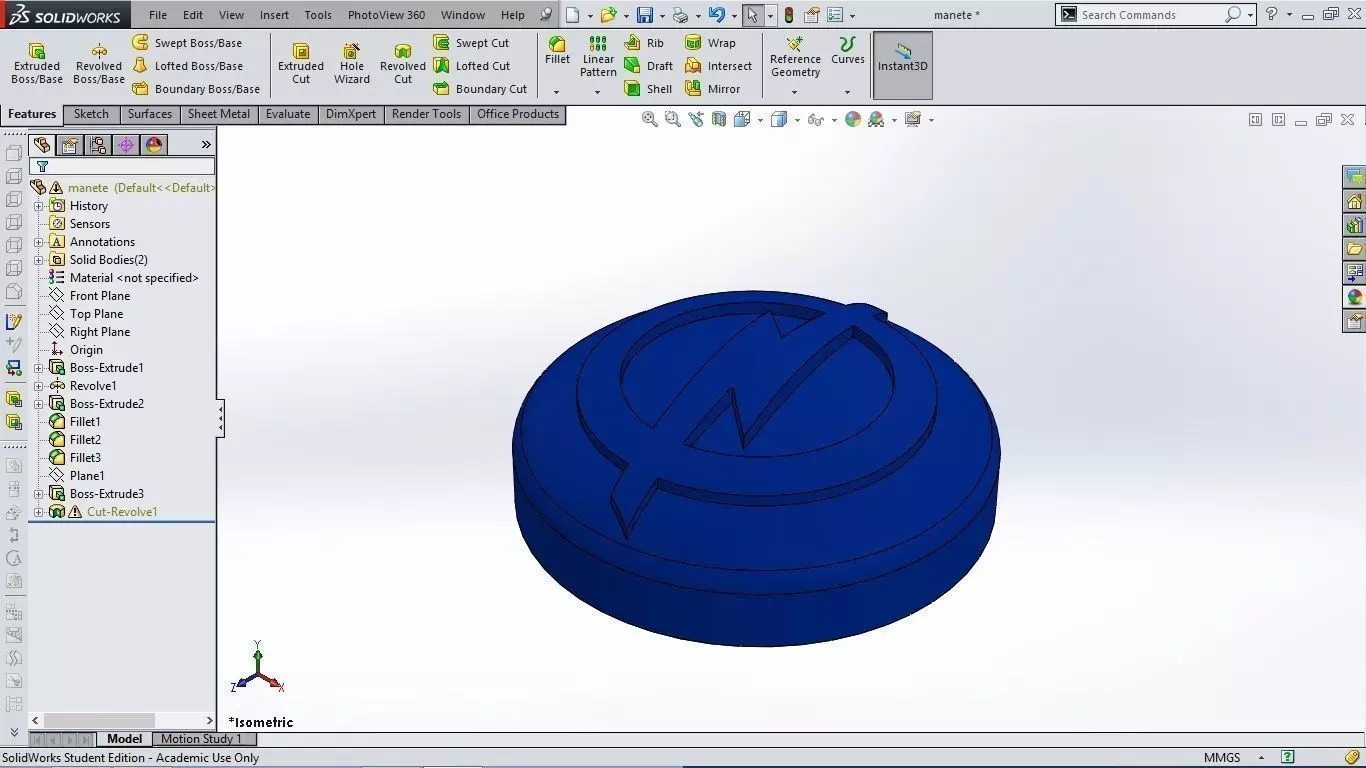Switch to the Office Products tab
This screenshot has height=768, width=1366.
518,114
